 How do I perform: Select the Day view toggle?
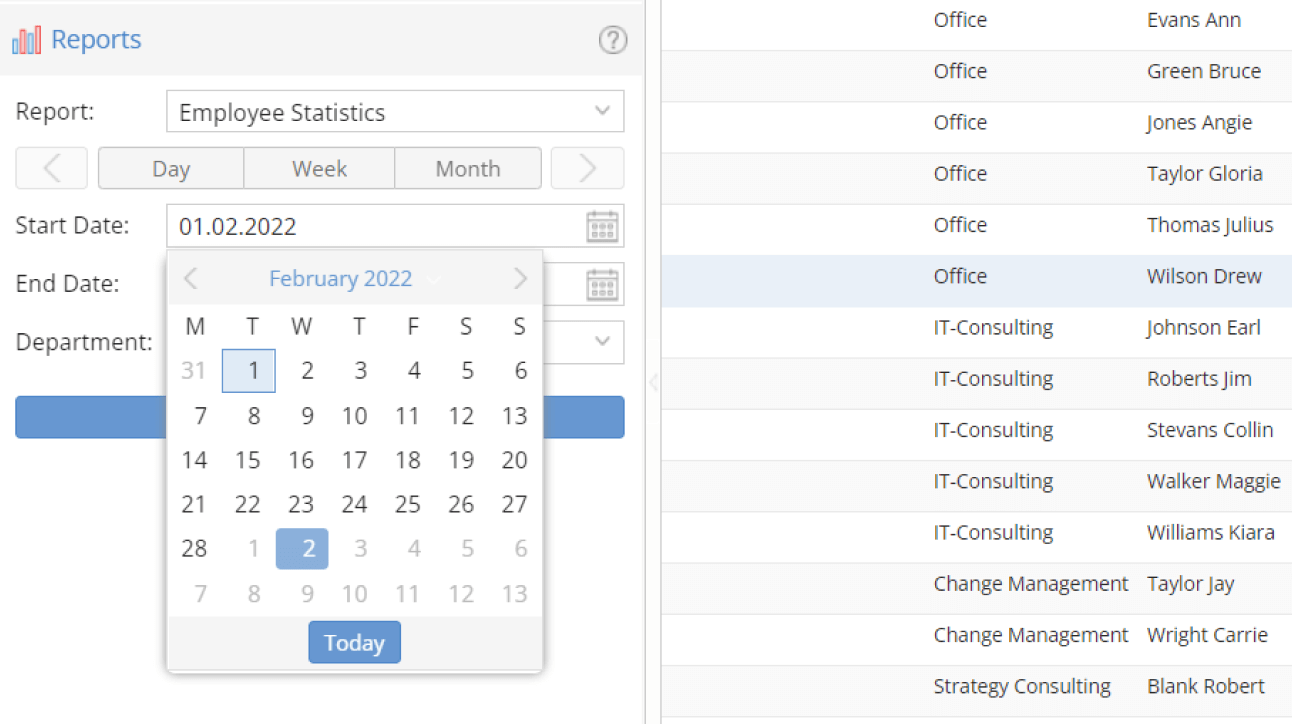(x=170, y=168)
